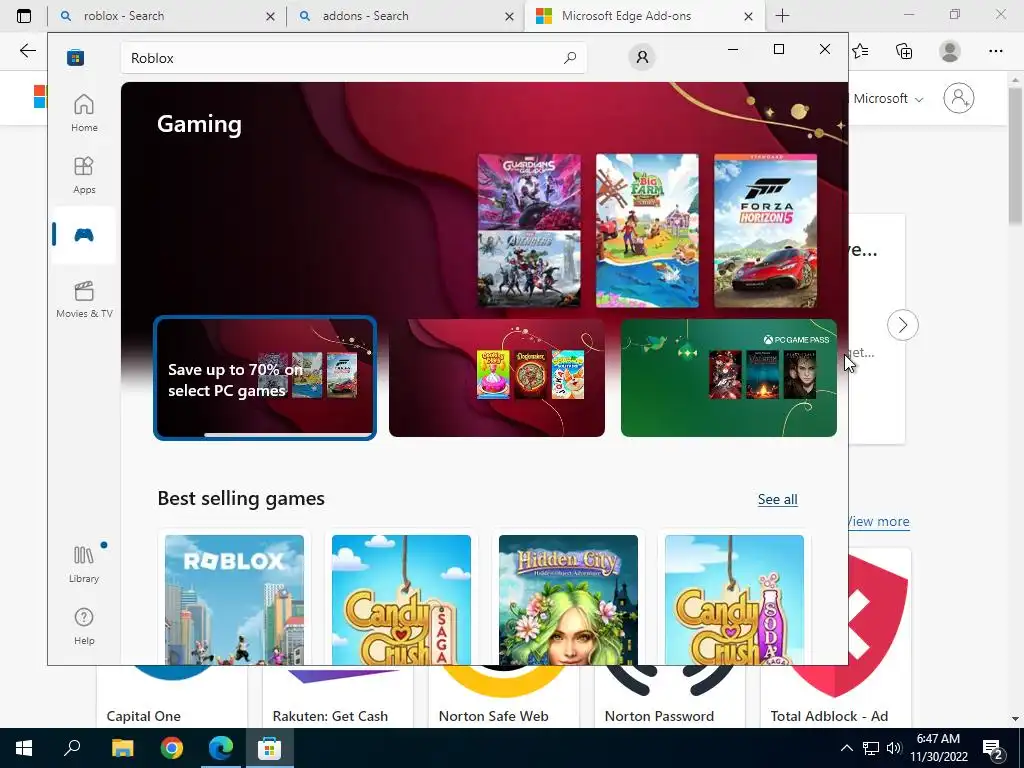Close the Microsoft Edge Add-ons tab
The height and width of the screenshot is (768, 1024).
pos(748,16)
